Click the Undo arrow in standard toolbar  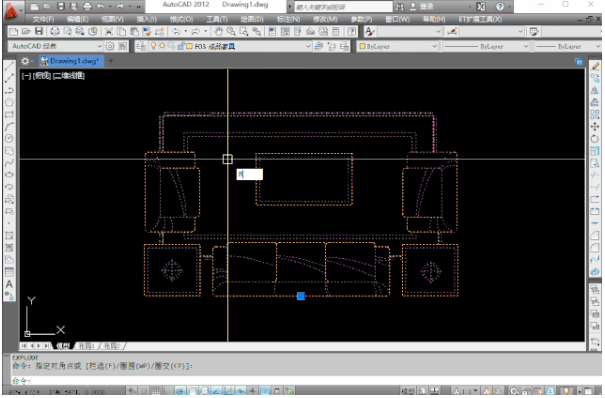(176, 32)
